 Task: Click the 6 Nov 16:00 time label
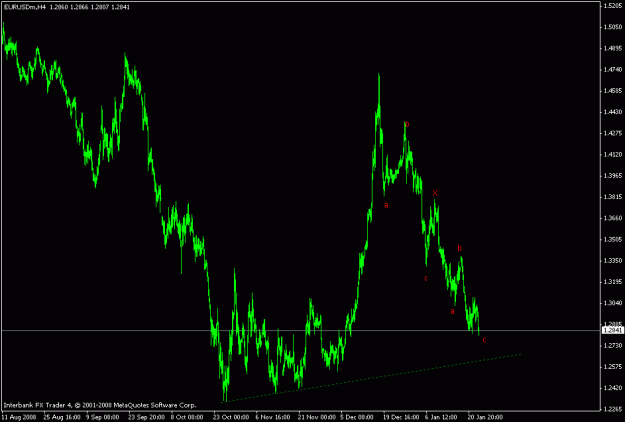pos(273,417)
